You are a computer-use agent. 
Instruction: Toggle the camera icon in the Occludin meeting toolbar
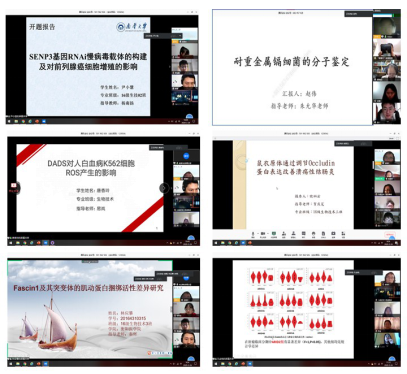pos(263,234)
